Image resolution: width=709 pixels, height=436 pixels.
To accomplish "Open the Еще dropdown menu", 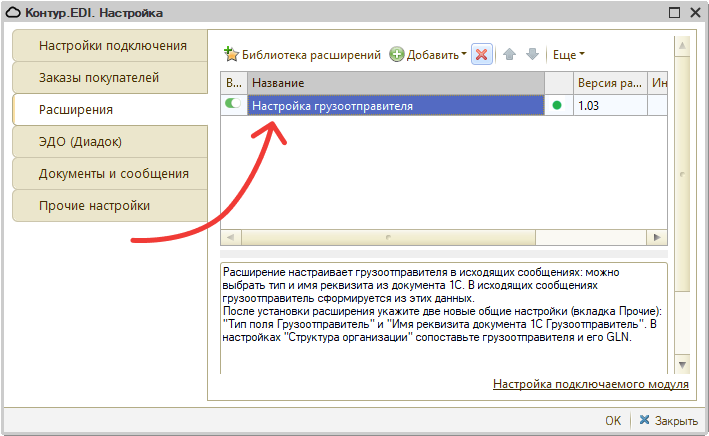I will point(569,54).
